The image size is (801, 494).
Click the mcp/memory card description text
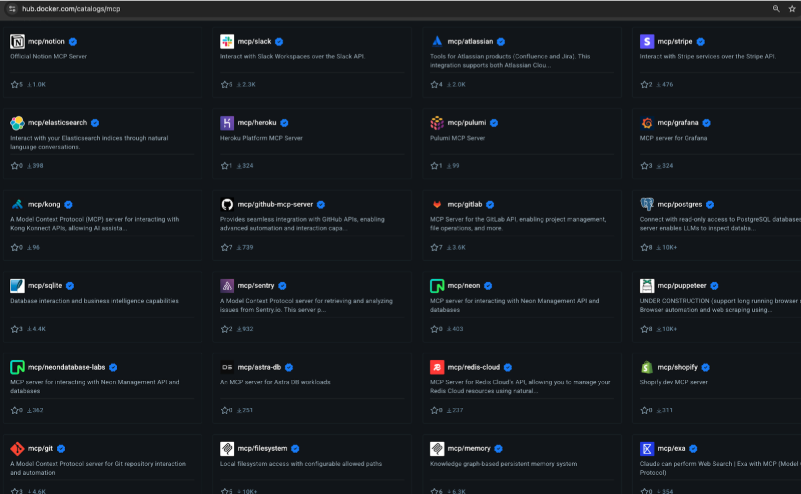[x=504, y=463]
